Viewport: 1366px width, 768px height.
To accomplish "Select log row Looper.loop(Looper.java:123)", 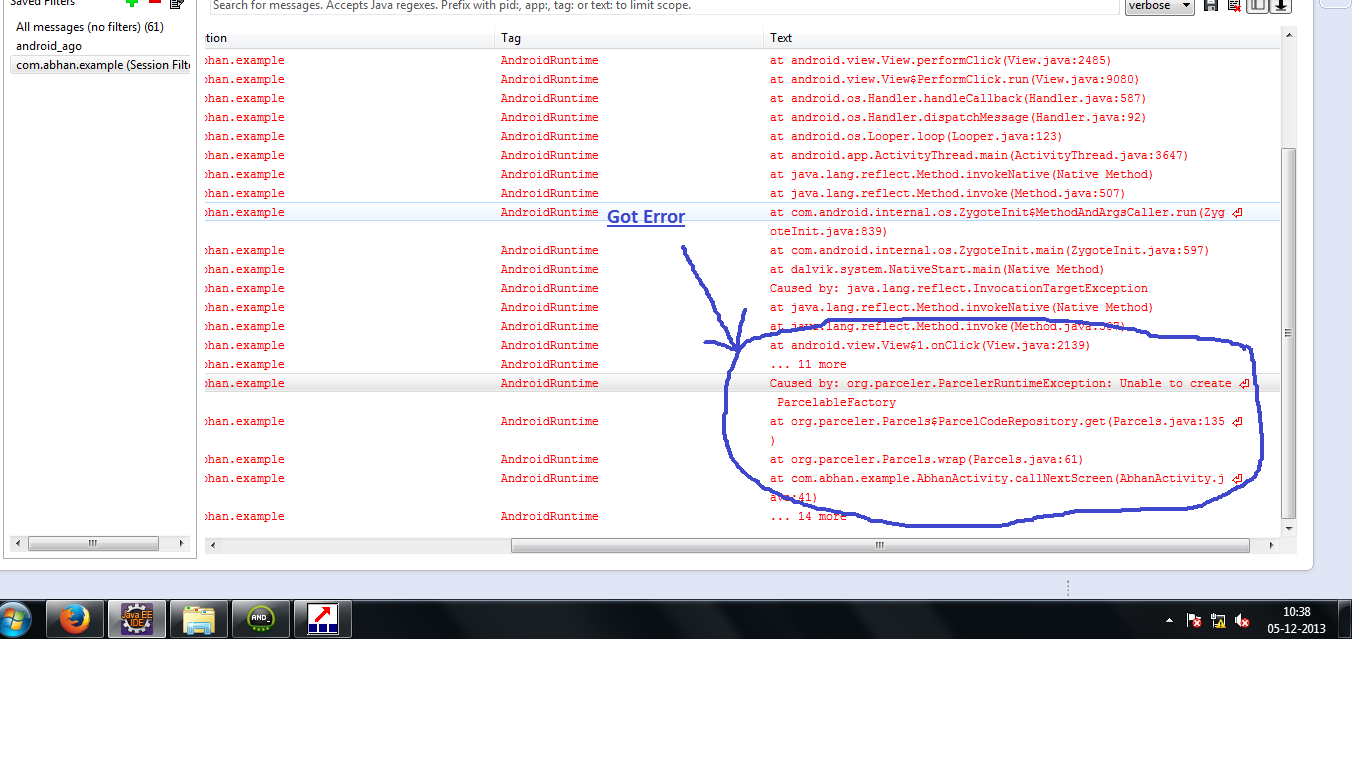I will [742, 136].
